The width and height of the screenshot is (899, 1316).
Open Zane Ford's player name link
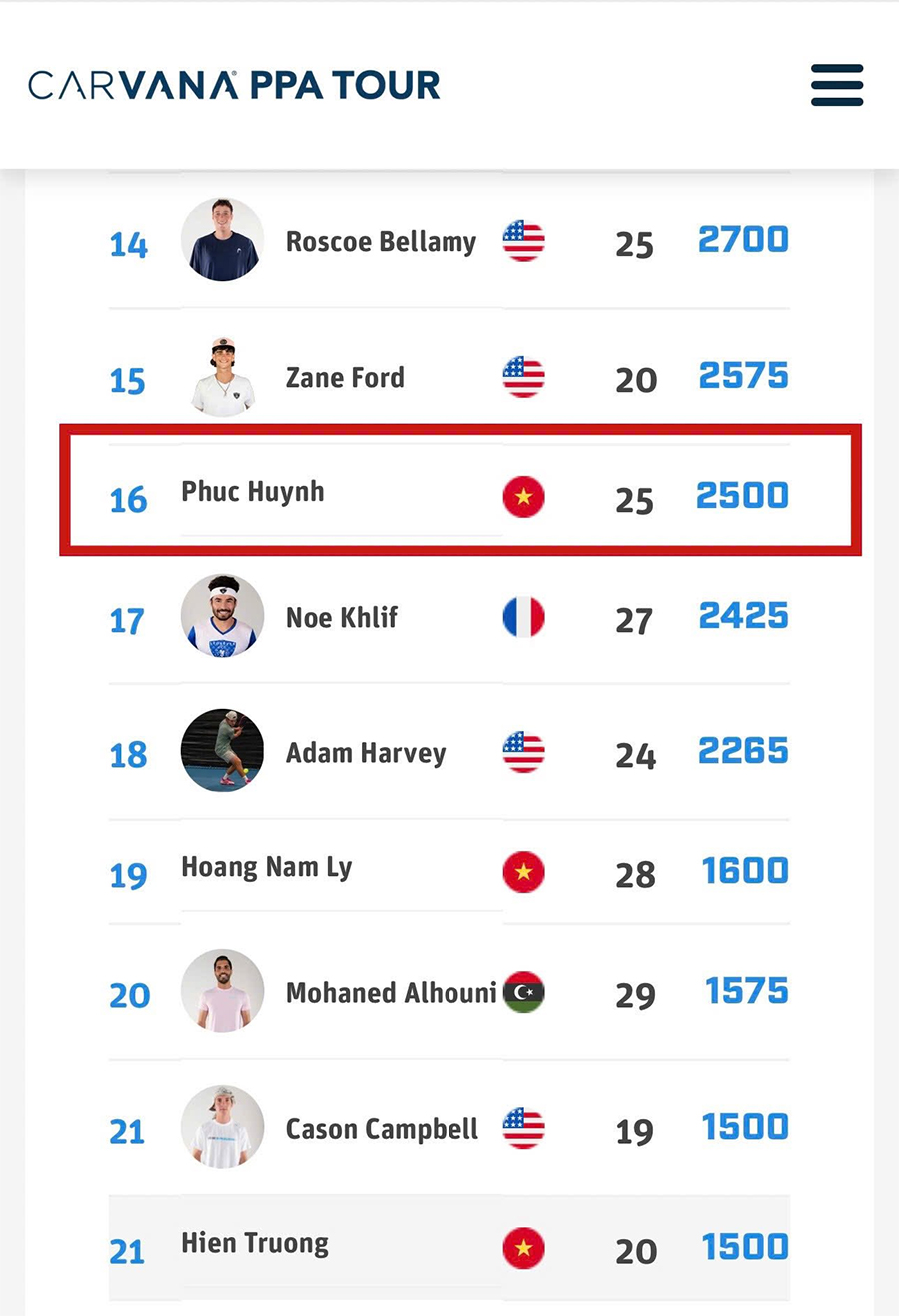(x=345, y=378)
